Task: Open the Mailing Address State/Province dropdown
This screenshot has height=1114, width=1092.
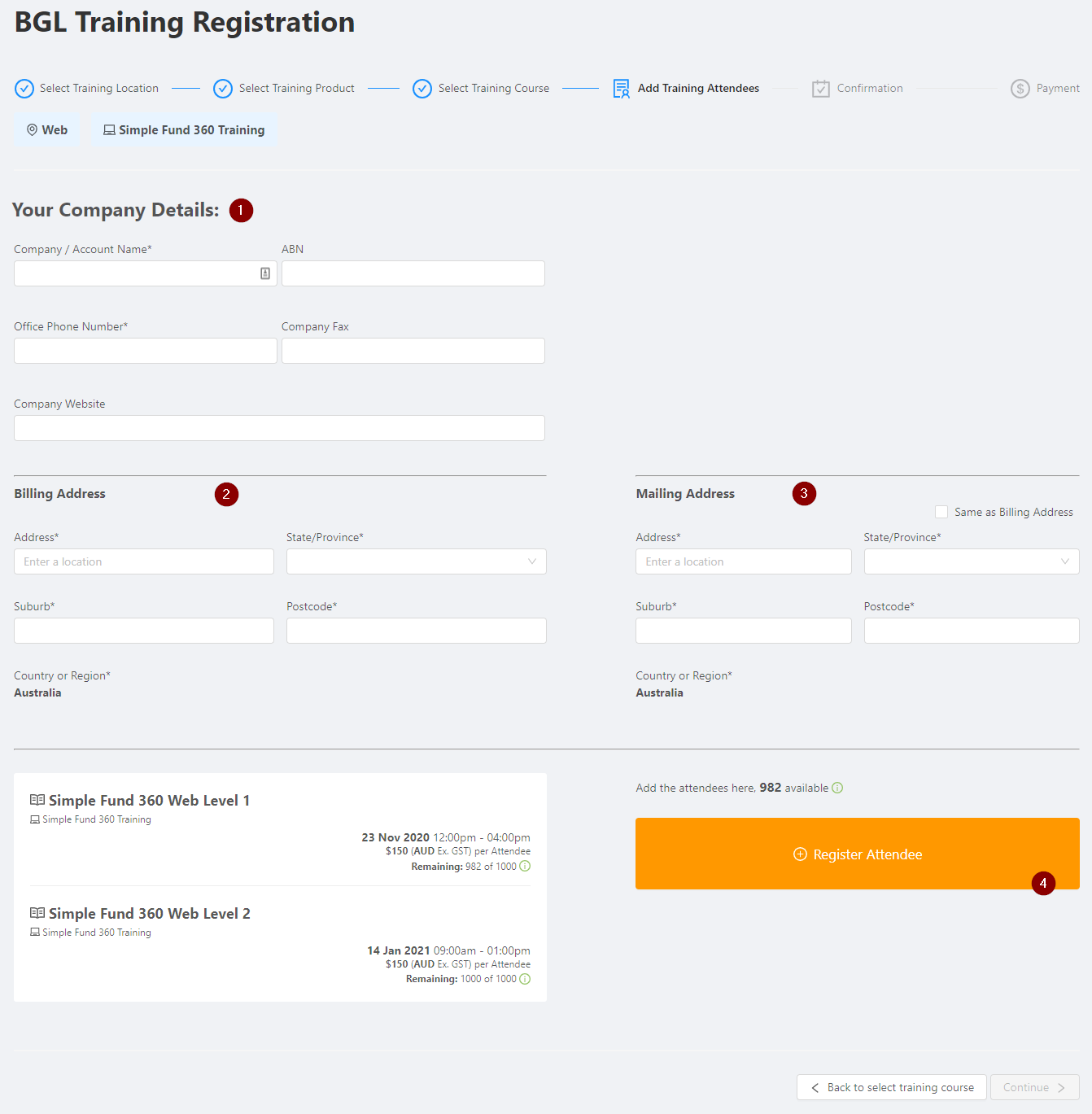Action: tap(972, 561)
